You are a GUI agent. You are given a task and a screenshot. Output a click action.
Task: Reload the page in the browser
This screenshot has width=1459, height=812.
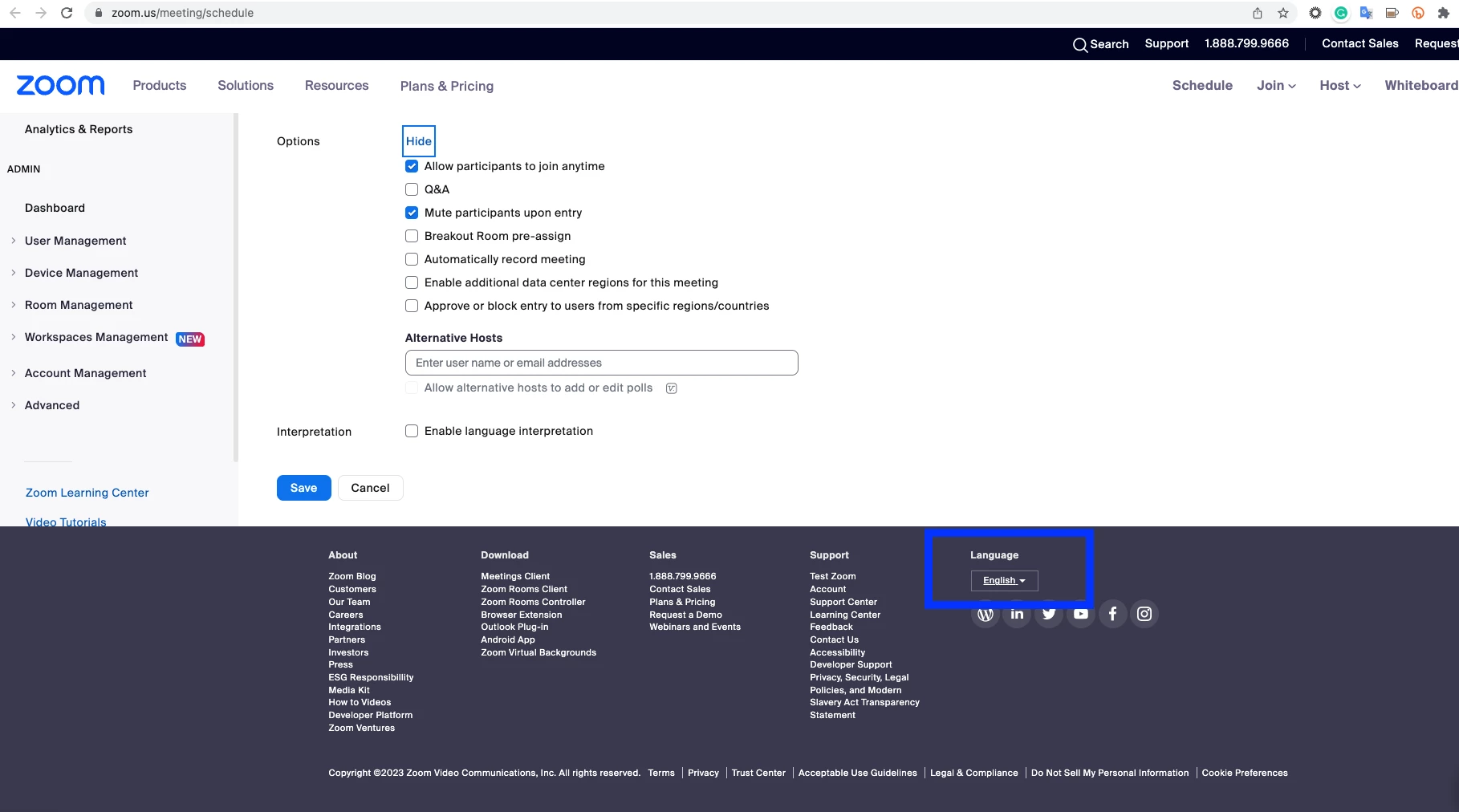(67, 13)
